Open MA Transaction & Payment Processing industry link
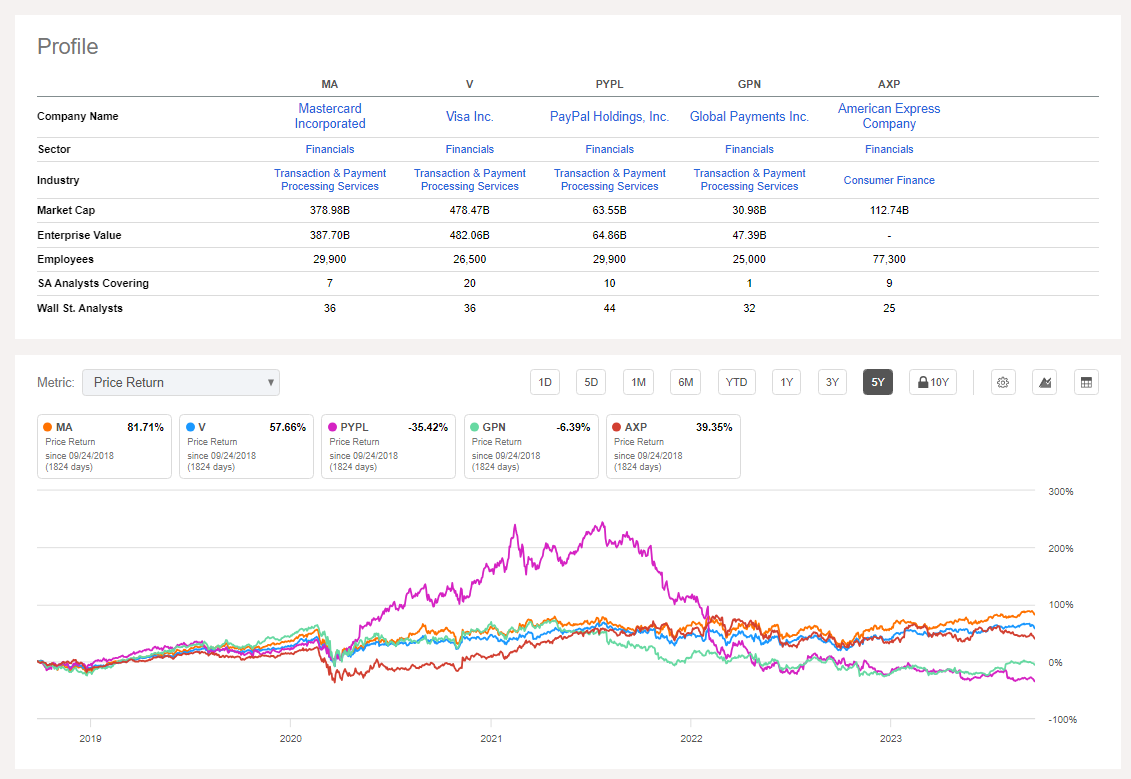The height and width of the screenshot is (779, 1131). [x=330, y=180]
